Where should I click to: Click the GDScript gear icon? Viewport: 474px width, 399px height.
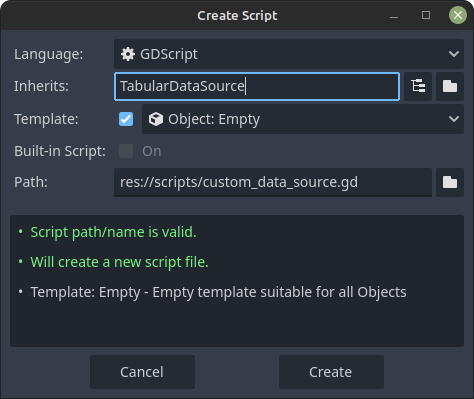pos(128,54)
